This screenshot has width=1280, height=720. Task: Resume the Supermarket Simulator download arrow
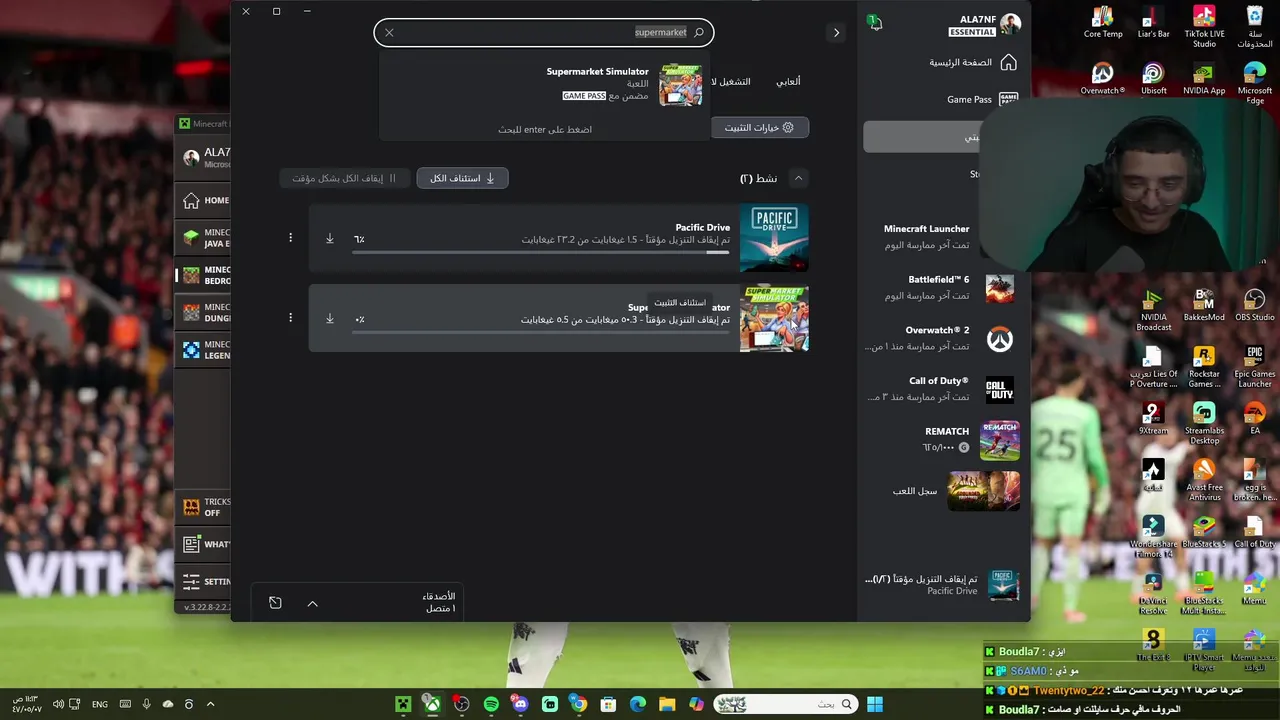pyautogui.click(x=330, y=319)
